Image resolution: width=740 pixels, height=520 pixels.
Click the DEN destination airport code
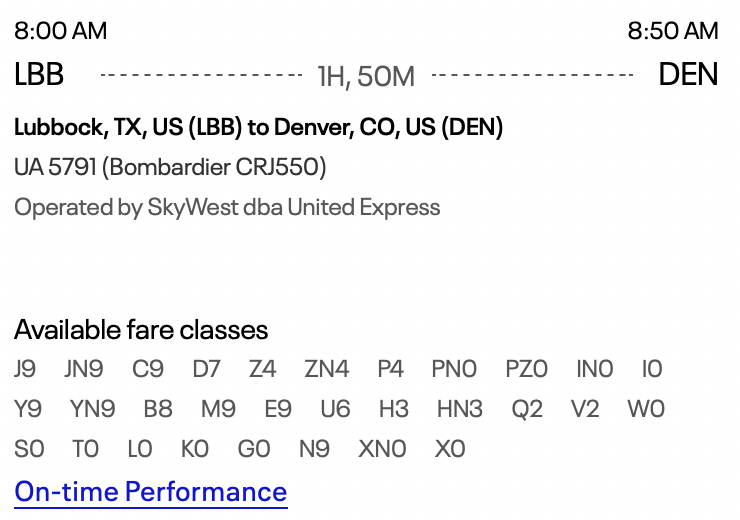(688, 75)
